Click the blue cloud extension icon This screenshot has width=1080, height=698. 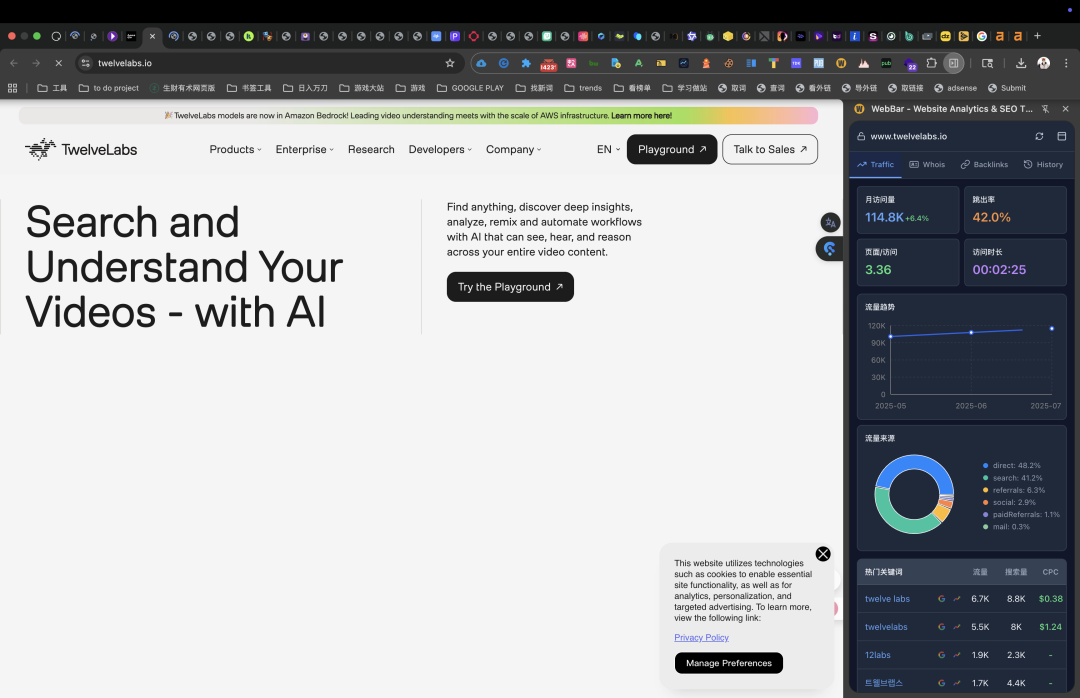click(x=481, y=63)
